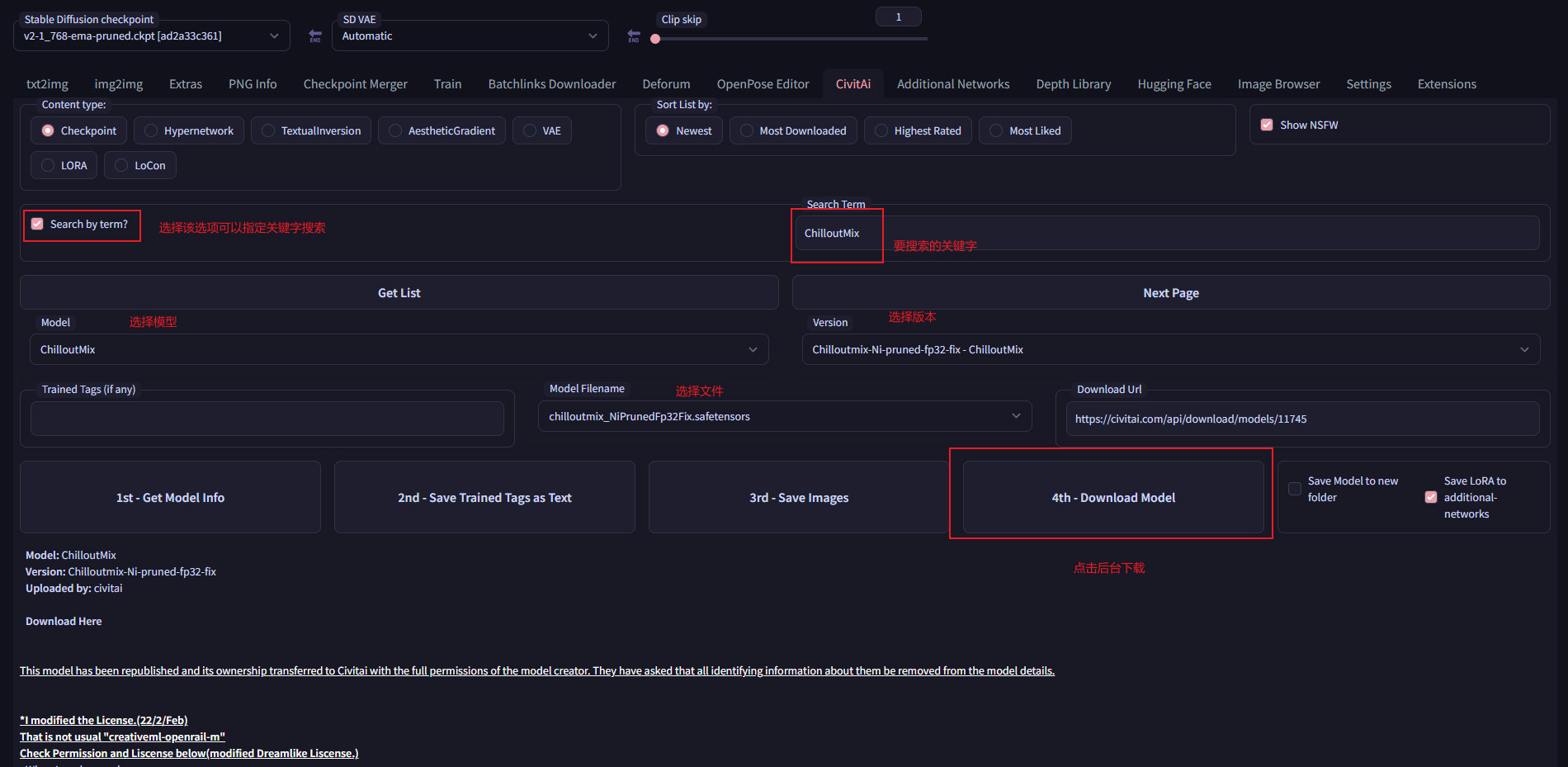Switch to the txt2img tab
The image size is (1568, 767).
[47, 84]
